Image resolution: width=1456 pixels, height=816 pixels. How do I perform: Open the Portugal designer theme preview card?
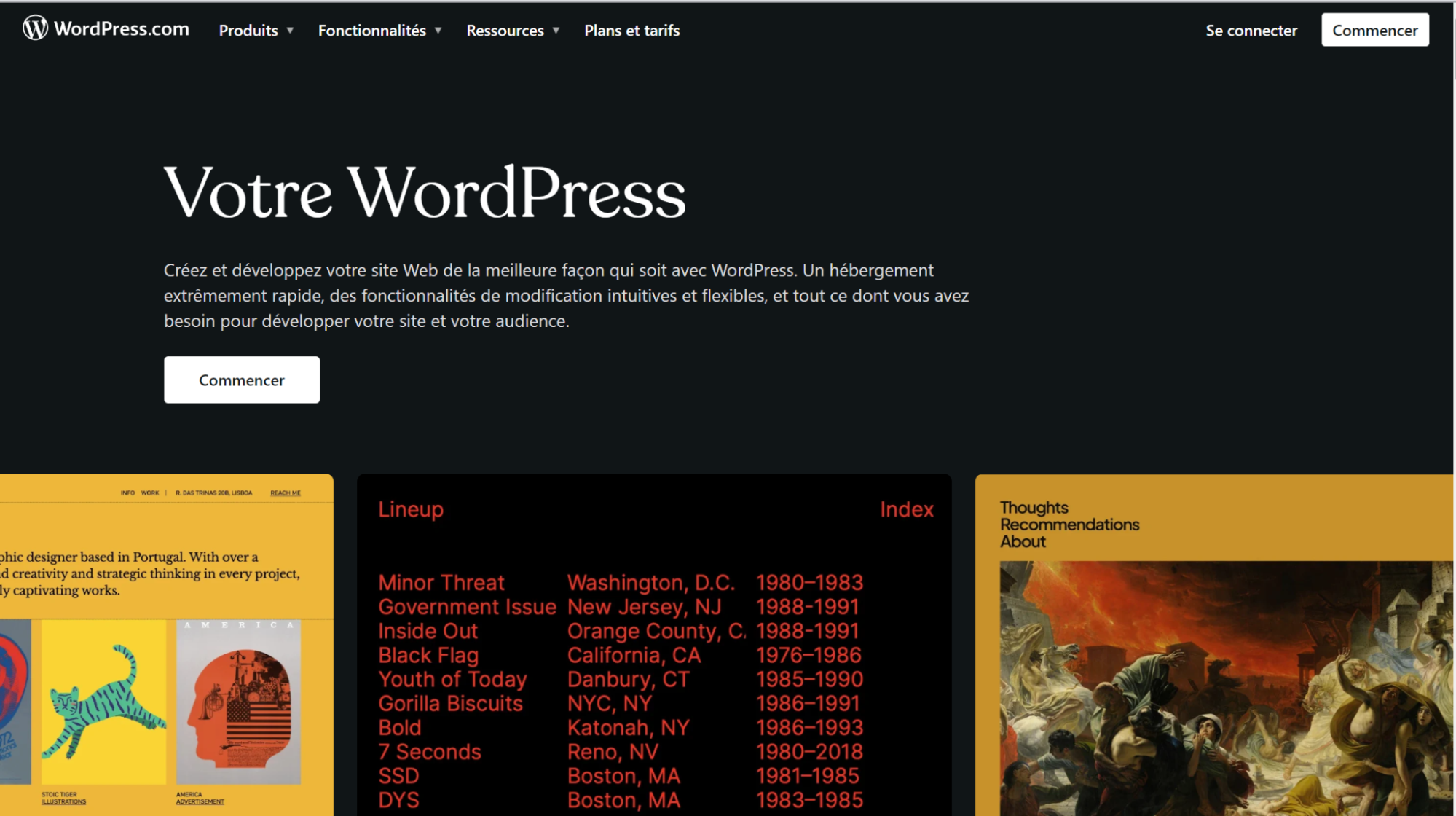(166, 644)
